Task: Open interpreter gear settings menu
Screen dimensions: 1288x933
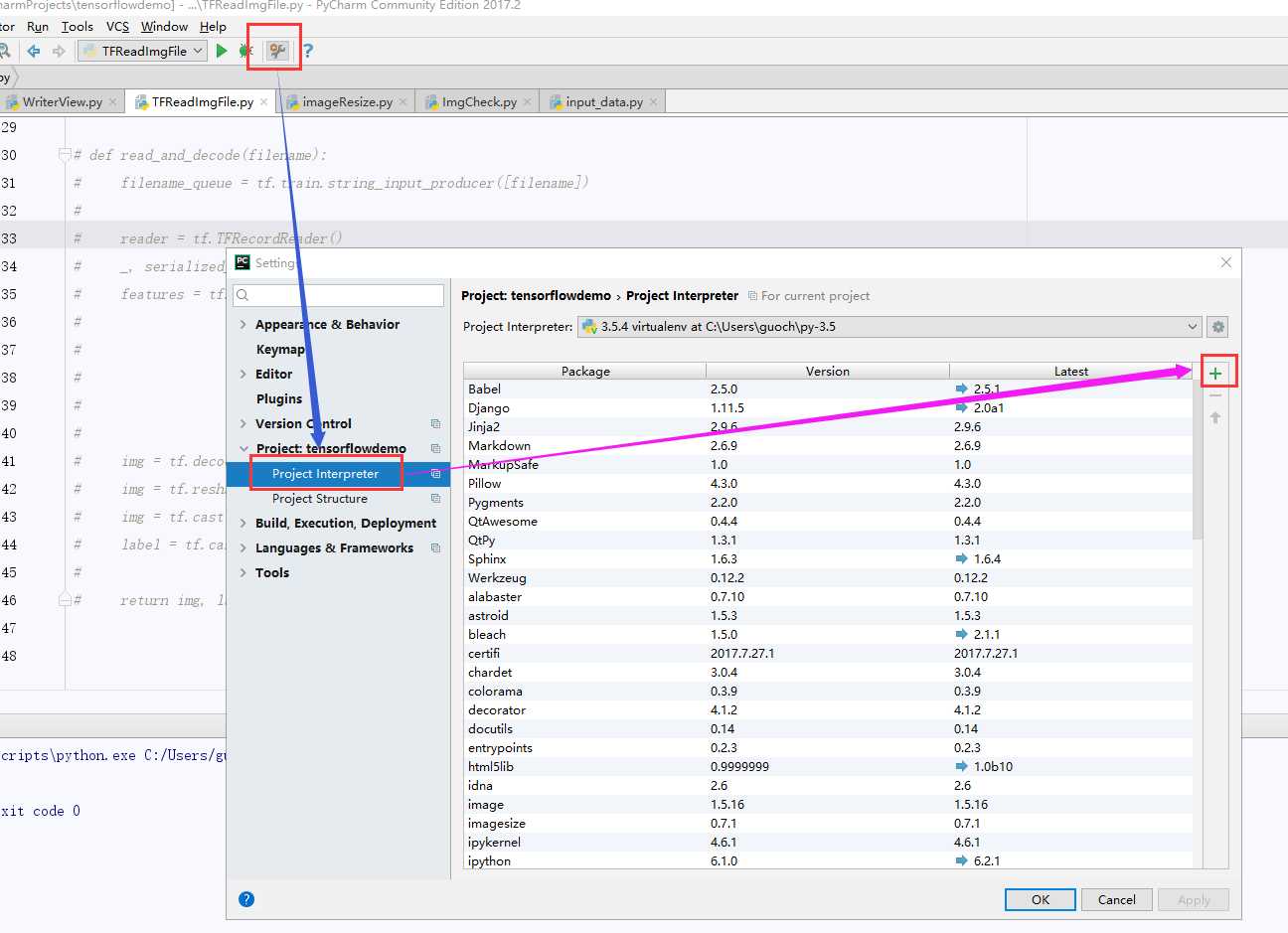Action: point(1218,327)
